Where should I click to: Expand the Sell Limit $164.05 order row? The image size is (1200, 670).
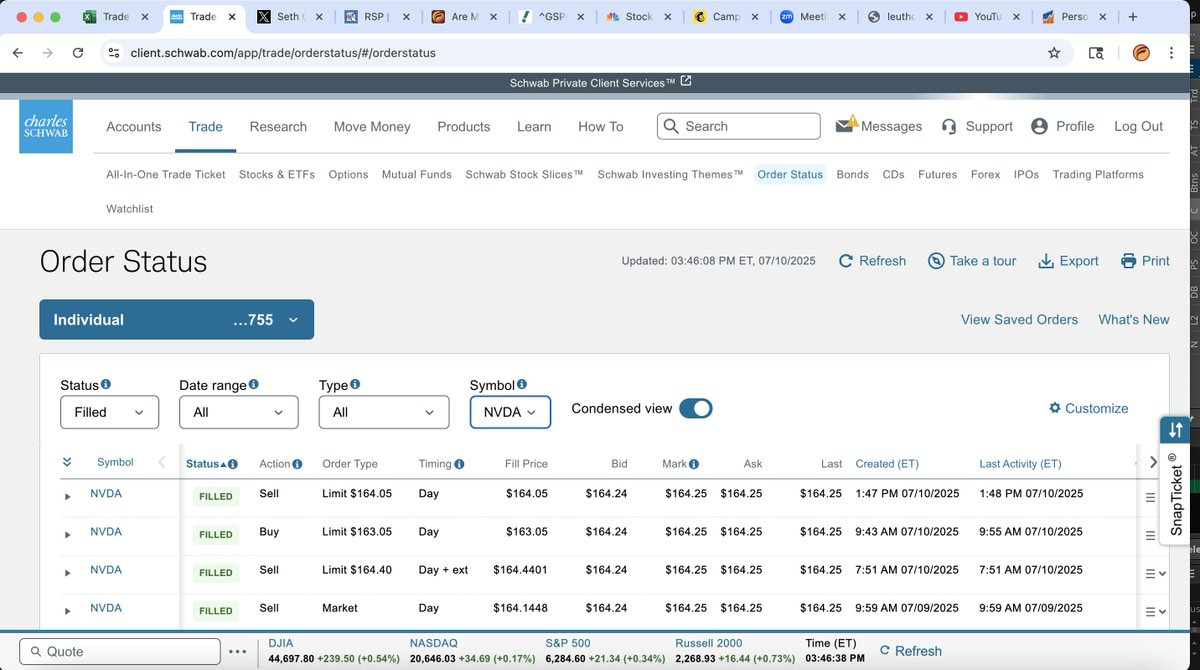(x=68, y=497)
